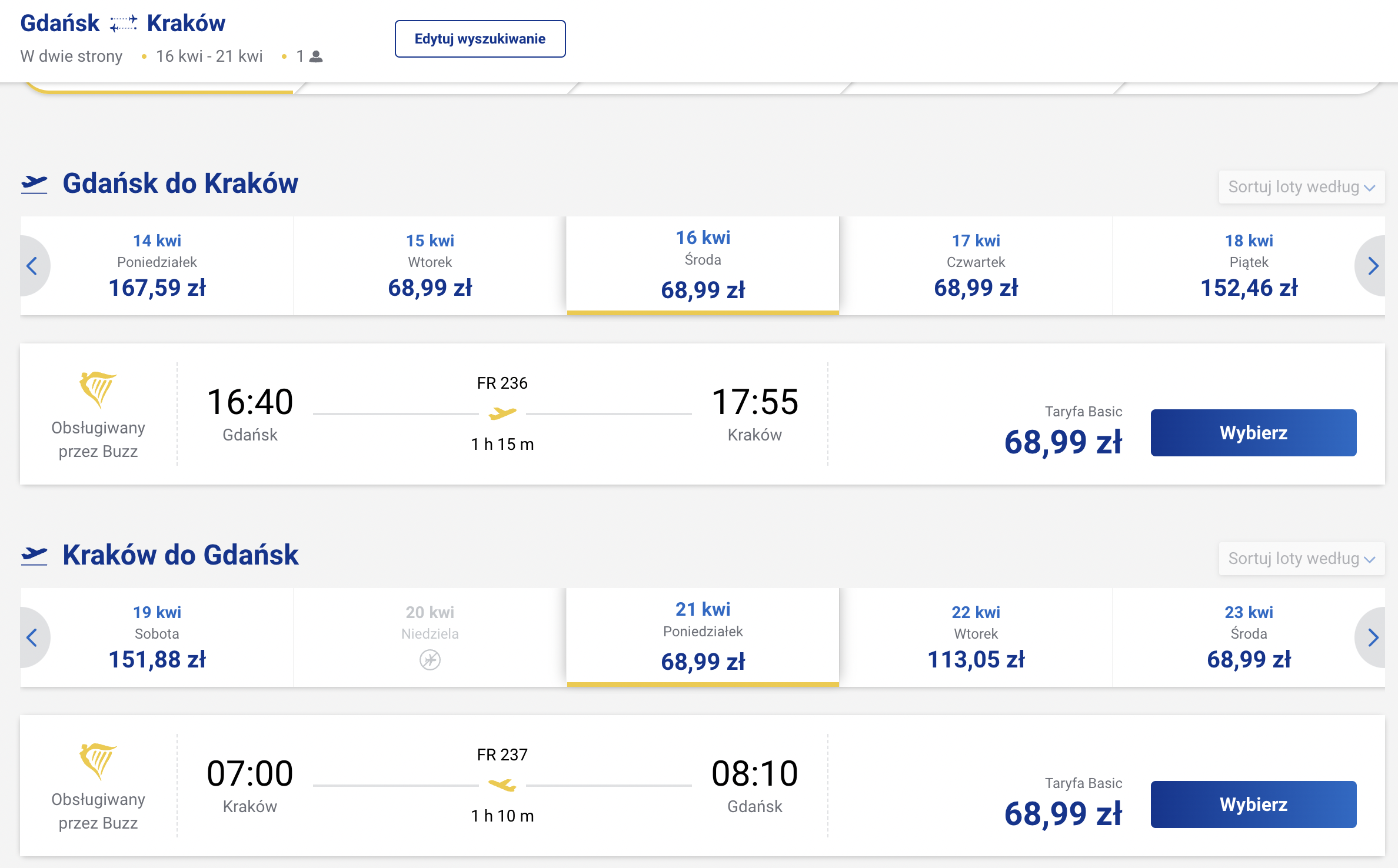
Task: Select the 23 kwi Środa return date tab
Action: pyautogui.click(x=1249, y=637)
